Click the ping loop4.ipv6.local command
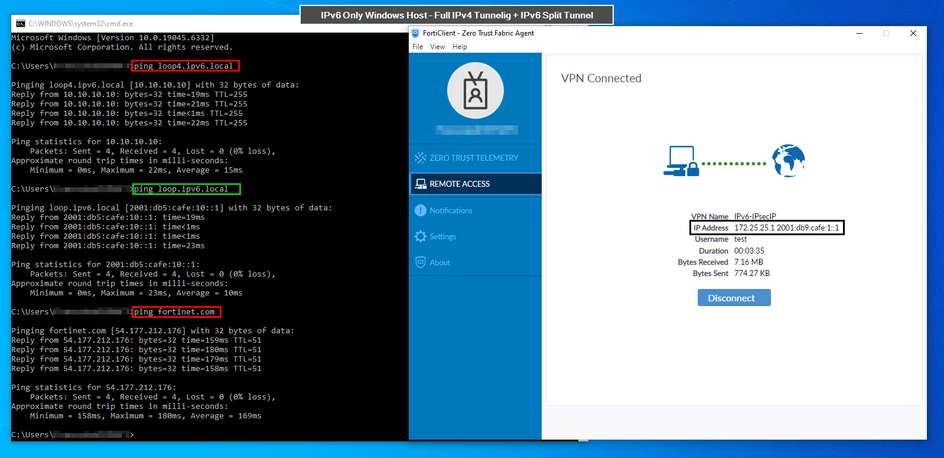The height and width of the screenshot is (458, 944). coord(186,66)
